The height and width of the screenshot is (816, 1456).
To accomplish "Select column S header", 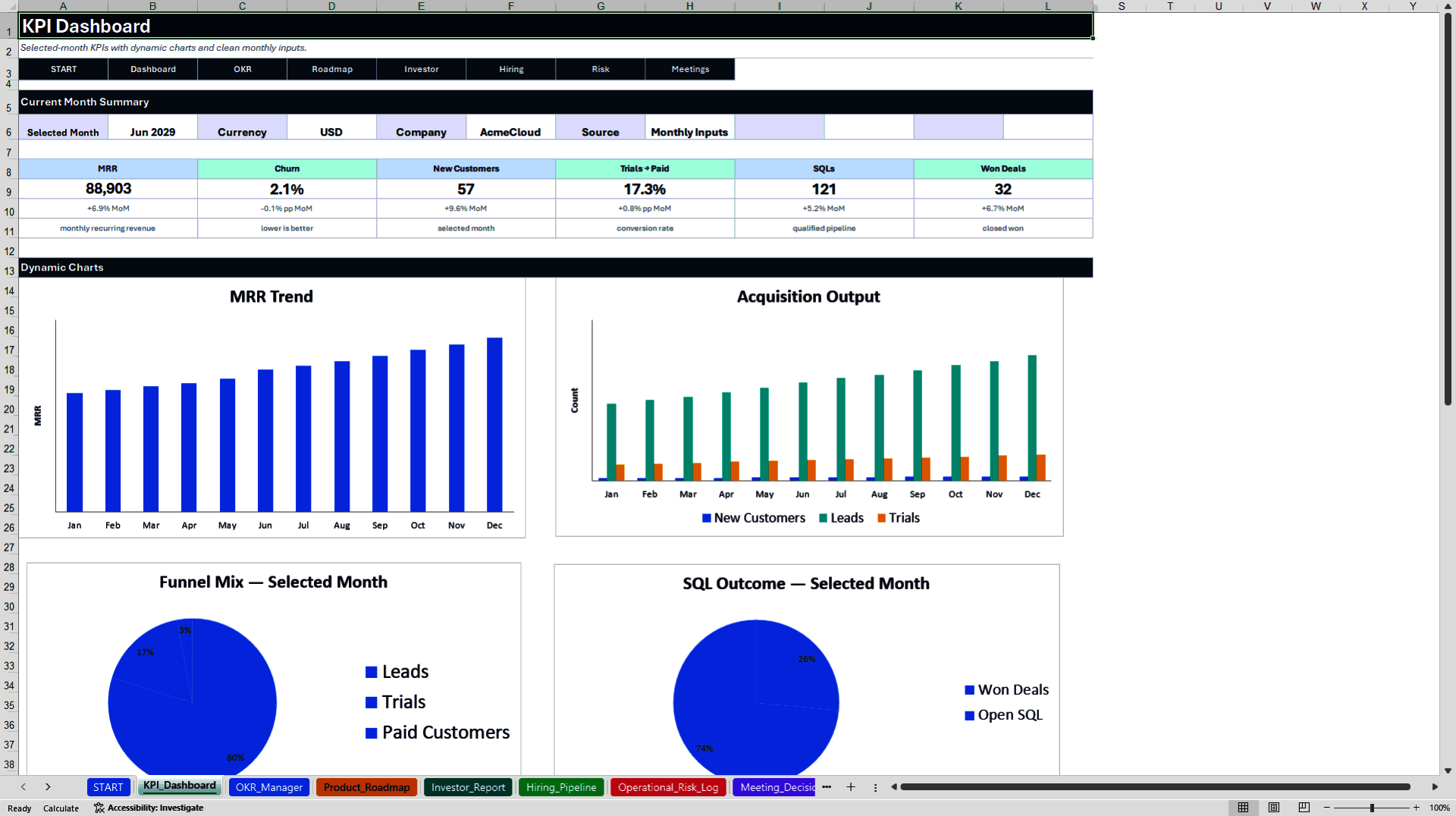I will [1122, 6].
